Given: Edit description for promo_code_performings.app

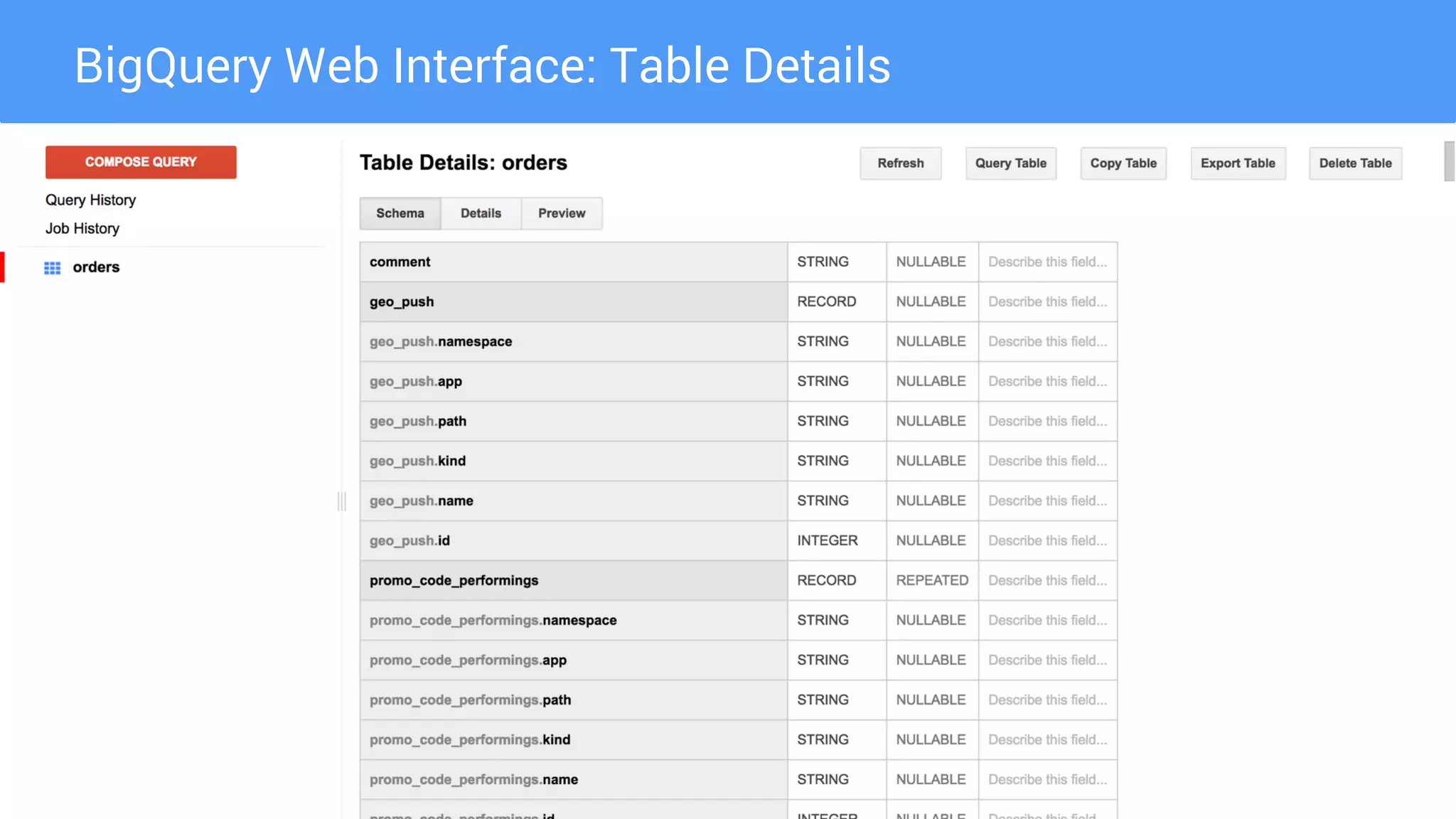Looking at the screenshot, I should [x=1048, y=660].
